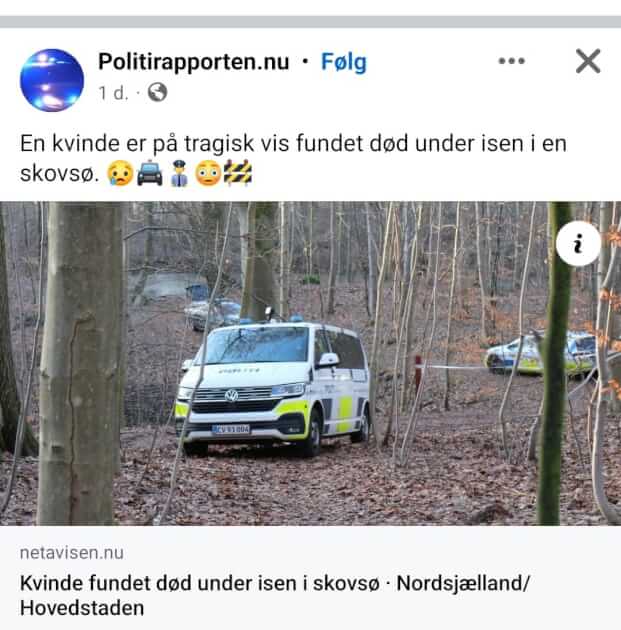Click the police car emoji
621x630 pixels.
(x=150, y=173)
